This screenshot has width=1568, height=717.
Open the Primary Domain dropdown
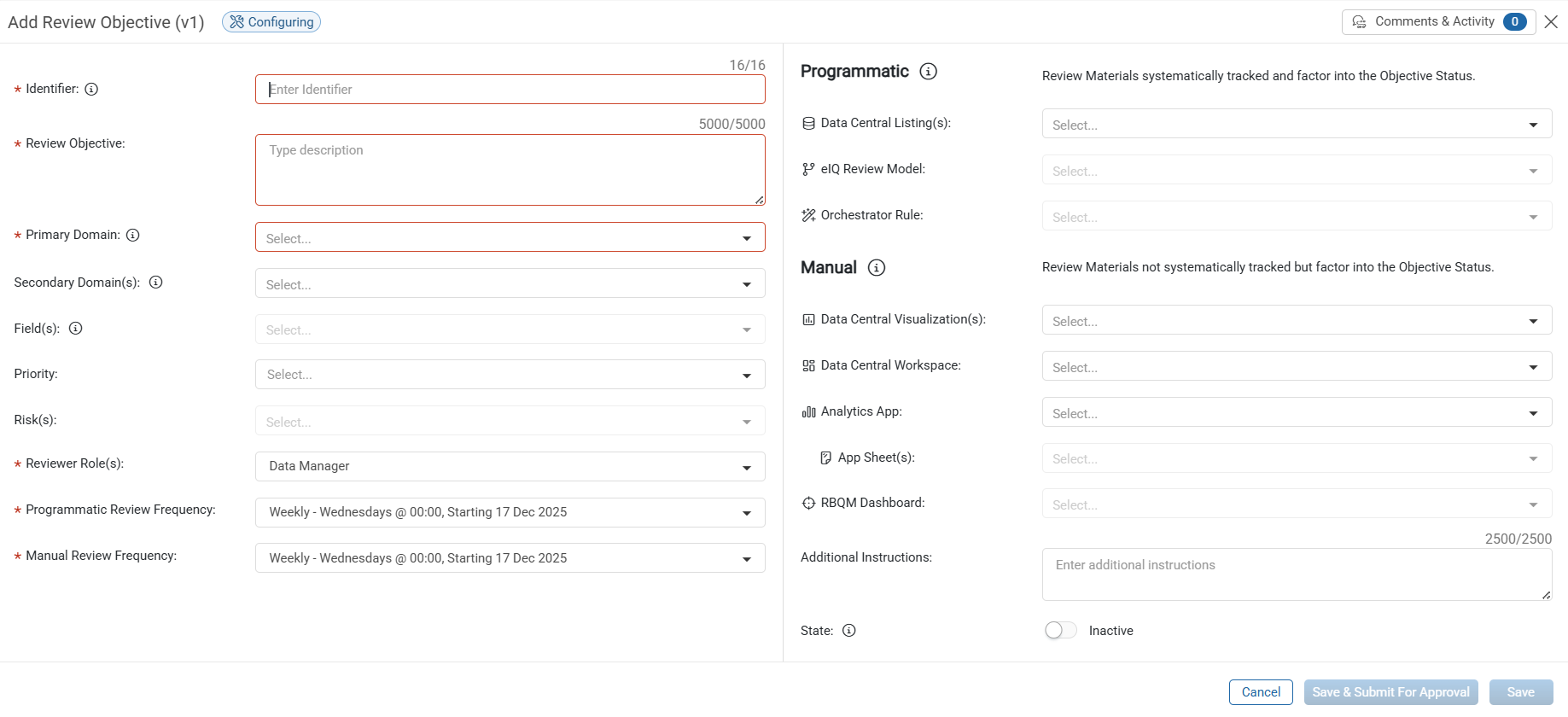510,237
